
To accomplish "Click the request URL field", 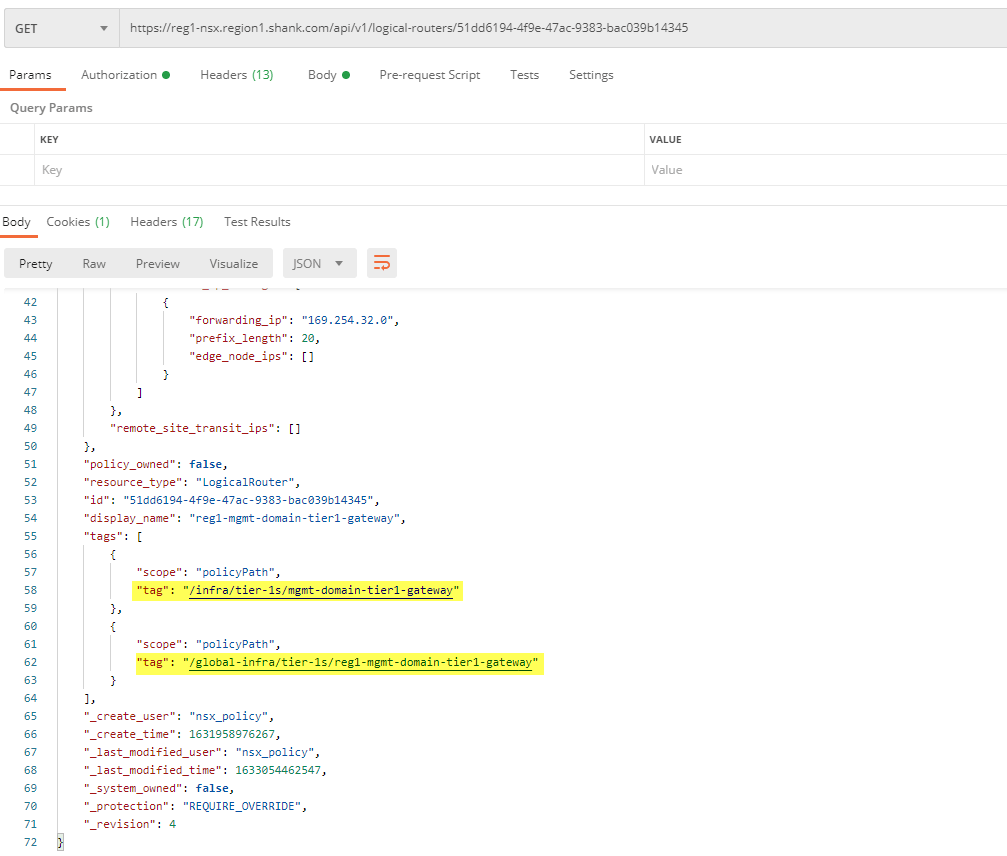I will tap(563, 28).
